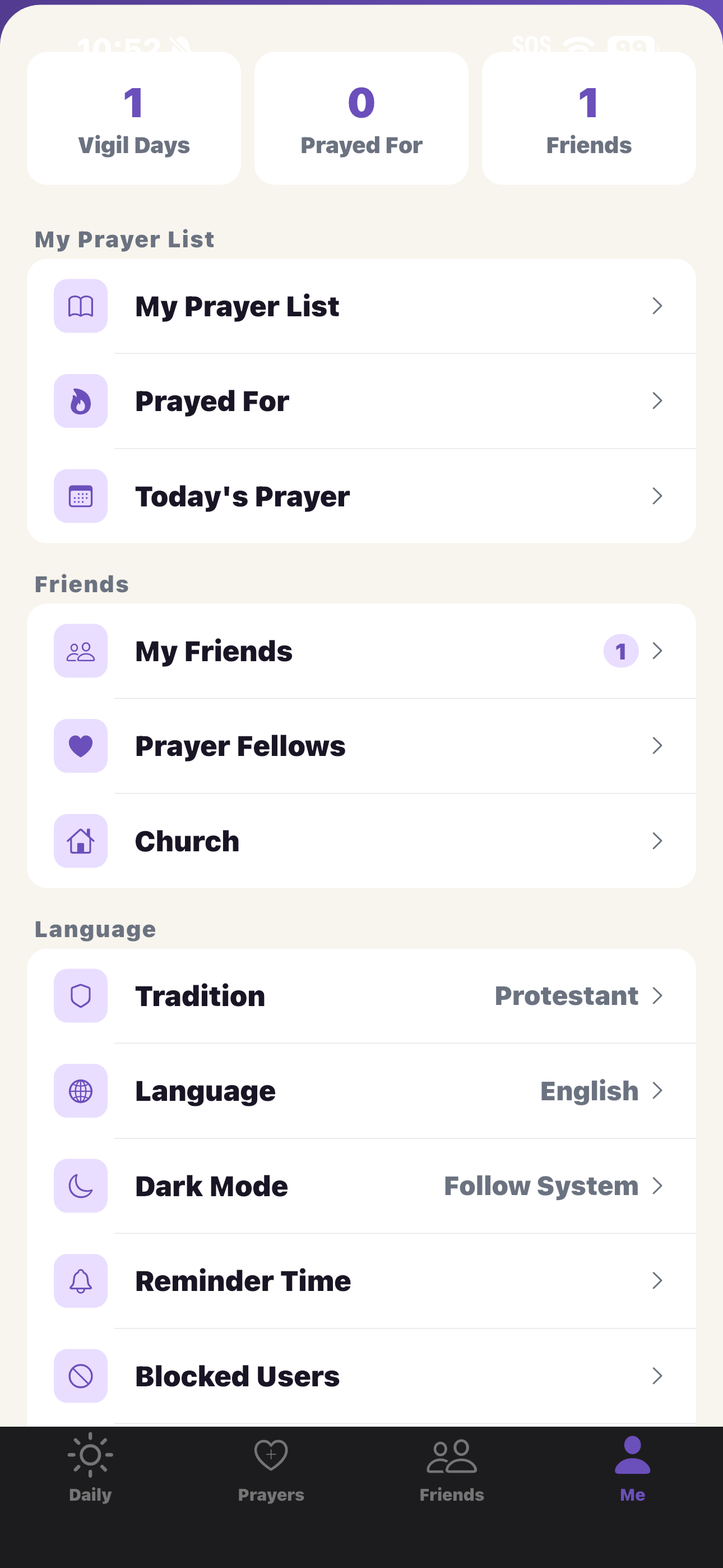
Task: Tap the calendar icon for Today's Prayer
Action: tap(80, 496)
